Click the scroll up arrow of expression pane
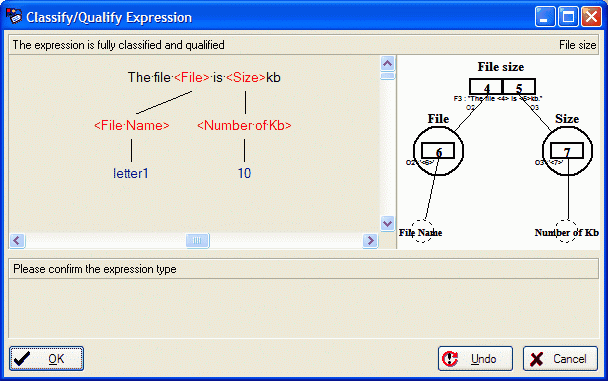This screenshot has height=381, width=608. point(387,63)
